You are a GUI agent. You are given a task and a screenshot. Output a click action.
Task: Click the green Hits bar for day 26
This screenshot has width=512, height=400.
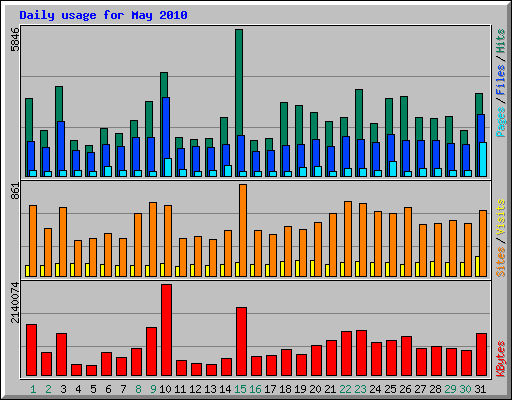coord(404,118)
